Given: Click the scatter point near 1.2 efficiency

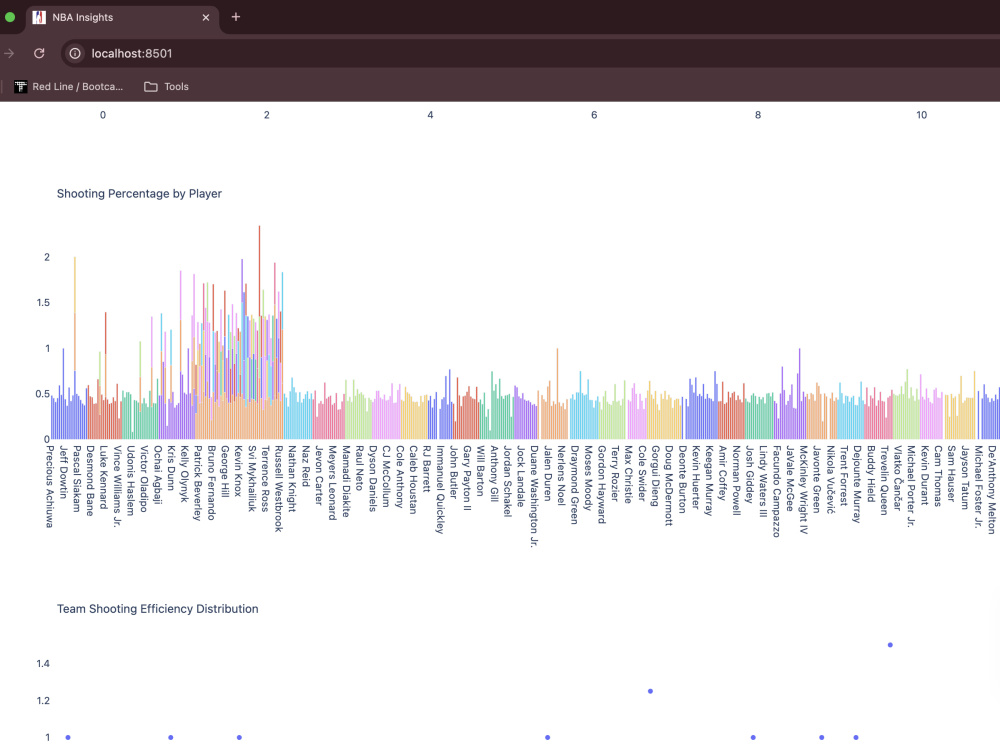Looking at the screenshot, I should tap(651, 691).
